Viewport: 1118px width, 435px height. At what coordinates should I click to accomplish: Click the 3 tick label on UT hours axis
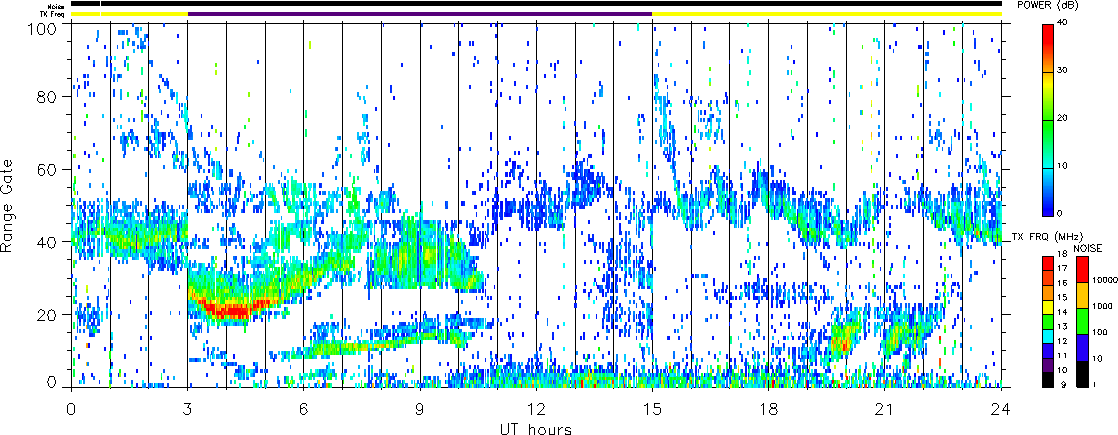(188, 408)
